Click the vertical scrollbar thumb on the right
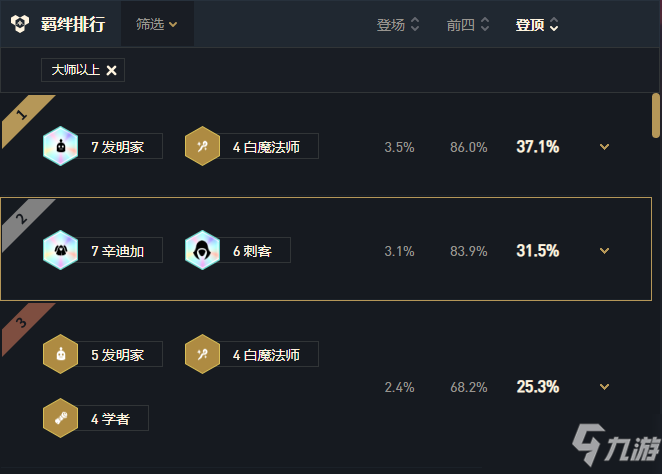662x474 pixels. [x=656, y=116]
